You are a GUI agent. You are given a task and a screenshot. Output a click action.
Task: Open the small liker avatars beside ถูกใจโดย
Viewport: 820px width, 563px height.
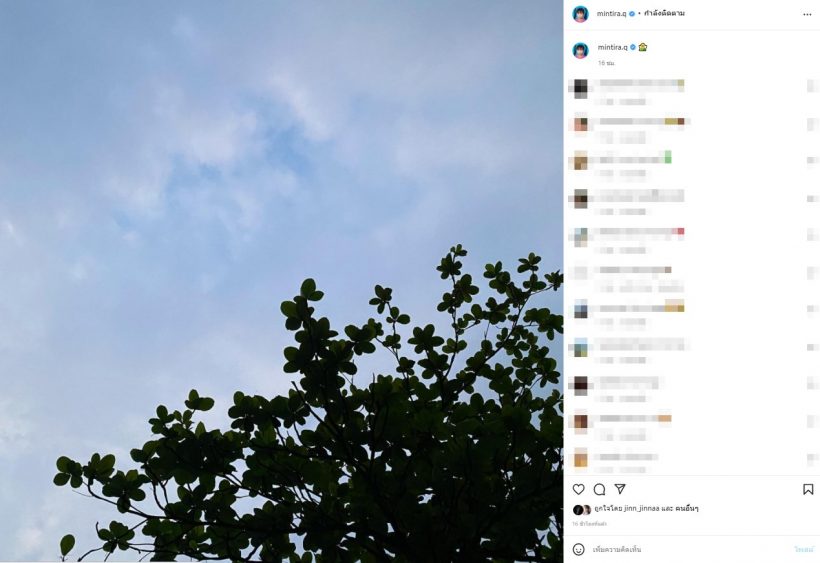(x=582, y=509)
